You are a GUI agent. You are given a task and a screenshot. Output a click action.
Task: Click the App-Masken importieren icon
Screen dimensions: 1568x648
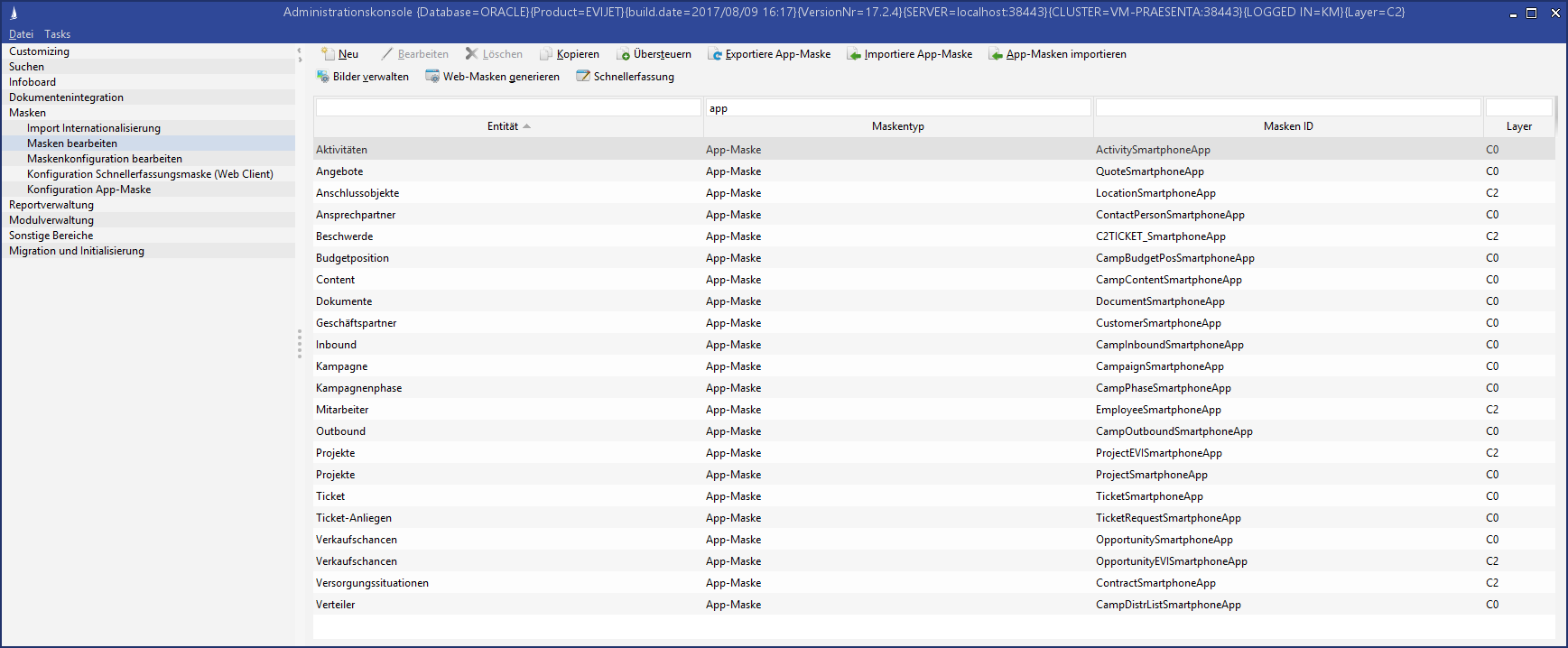(996, 54)
